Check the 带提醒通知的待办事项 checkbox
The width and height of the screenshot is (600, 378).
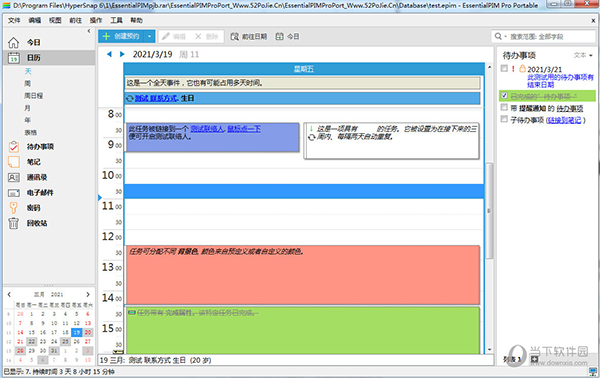tap(504, 108)
